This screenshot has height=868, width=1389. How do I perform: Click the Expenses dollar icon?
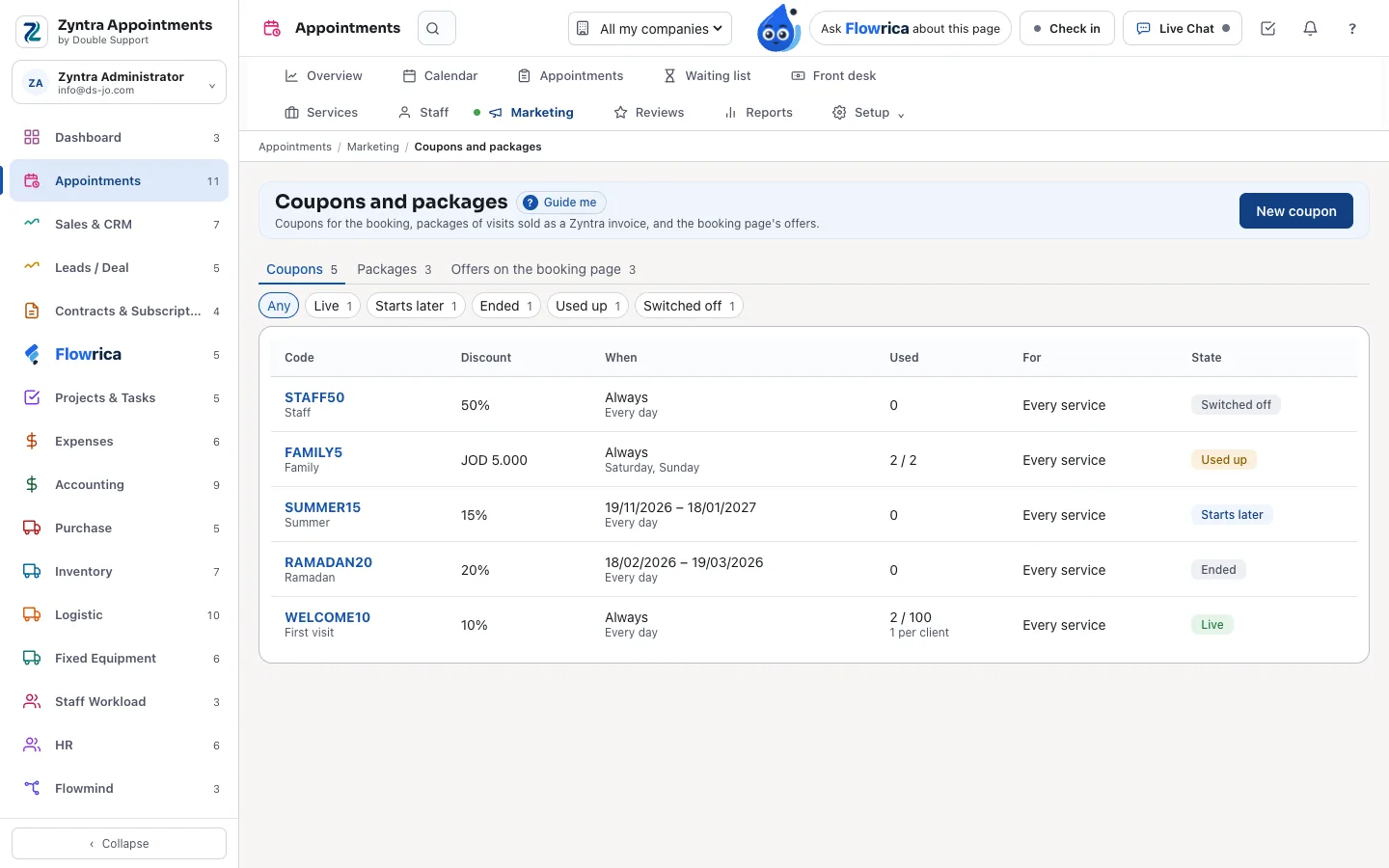point(32,441)
